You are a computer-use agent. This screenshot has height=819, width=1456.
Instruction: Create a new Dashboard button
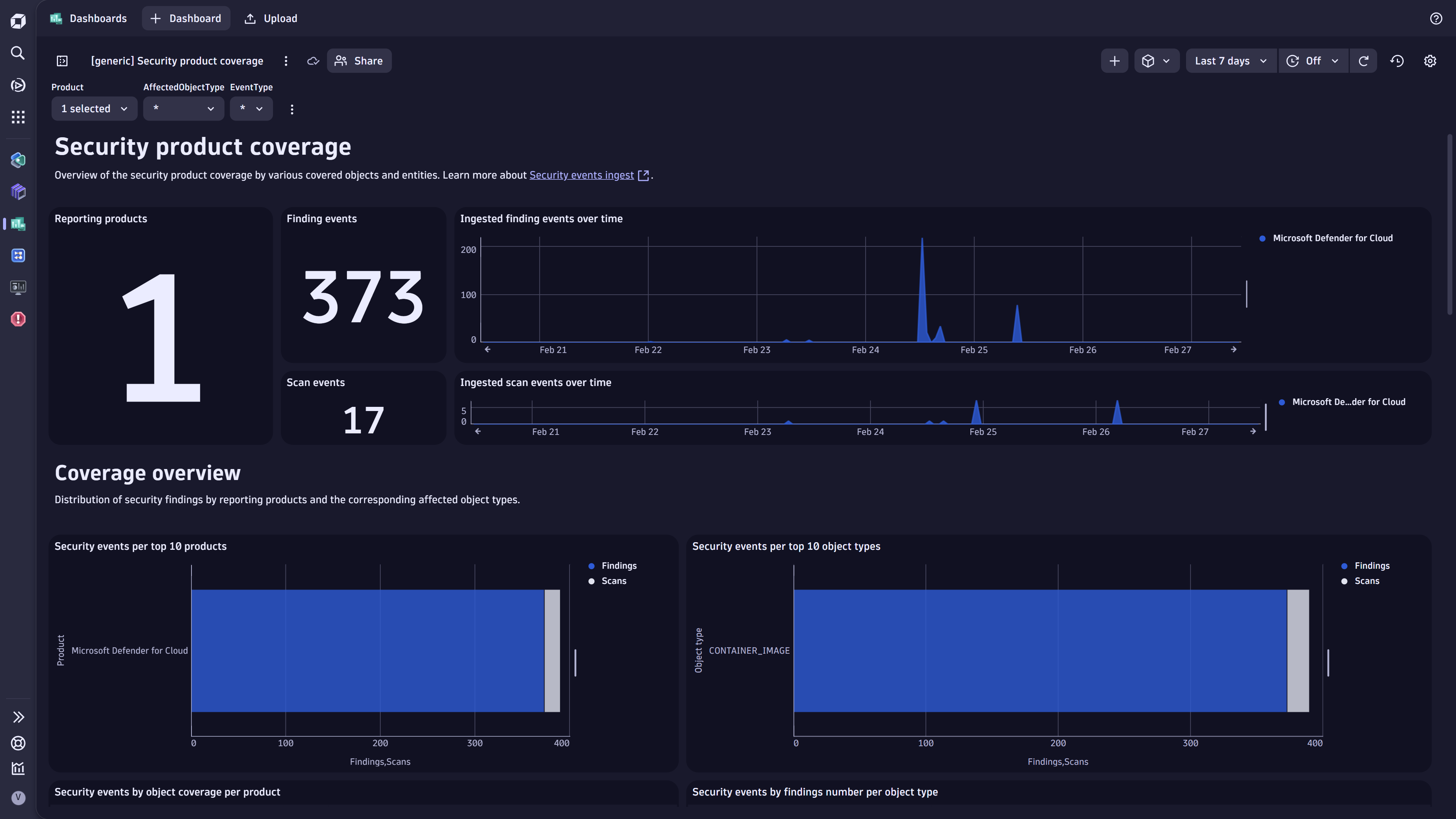click(185, 19)
